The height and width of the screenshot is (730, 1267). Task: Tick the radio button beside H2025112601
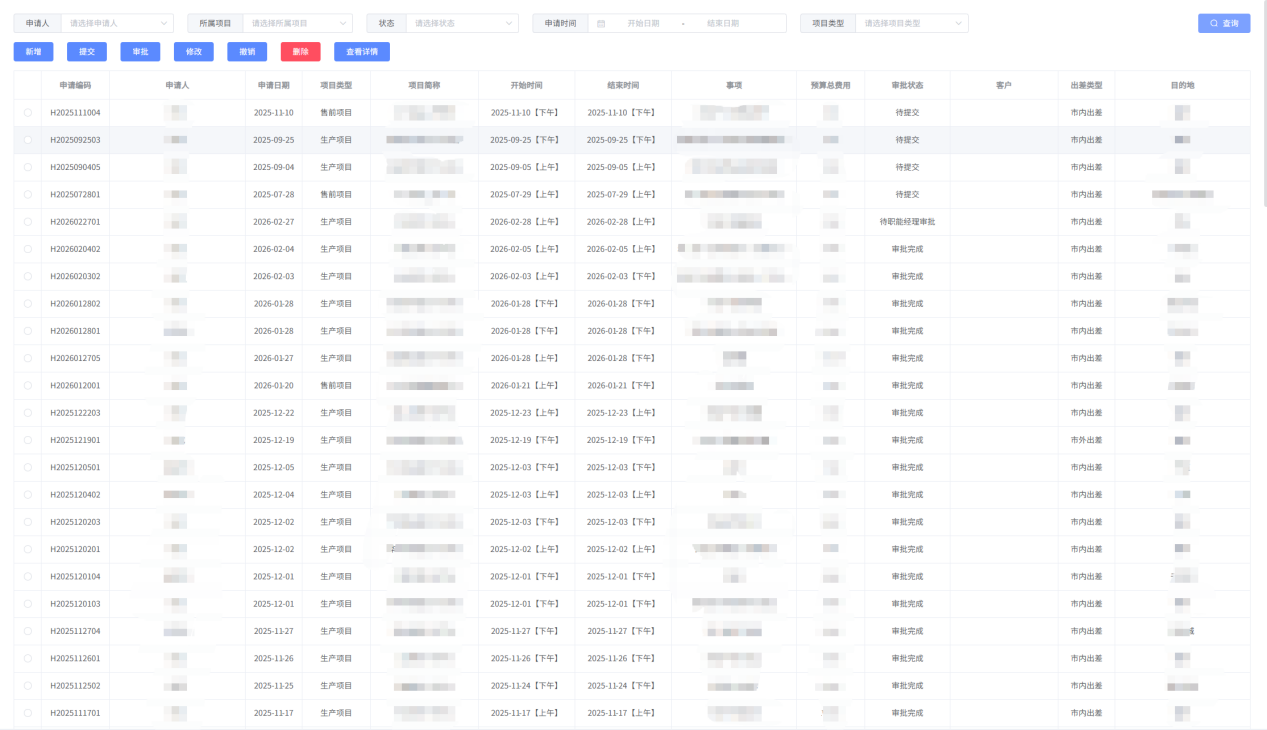28,658
